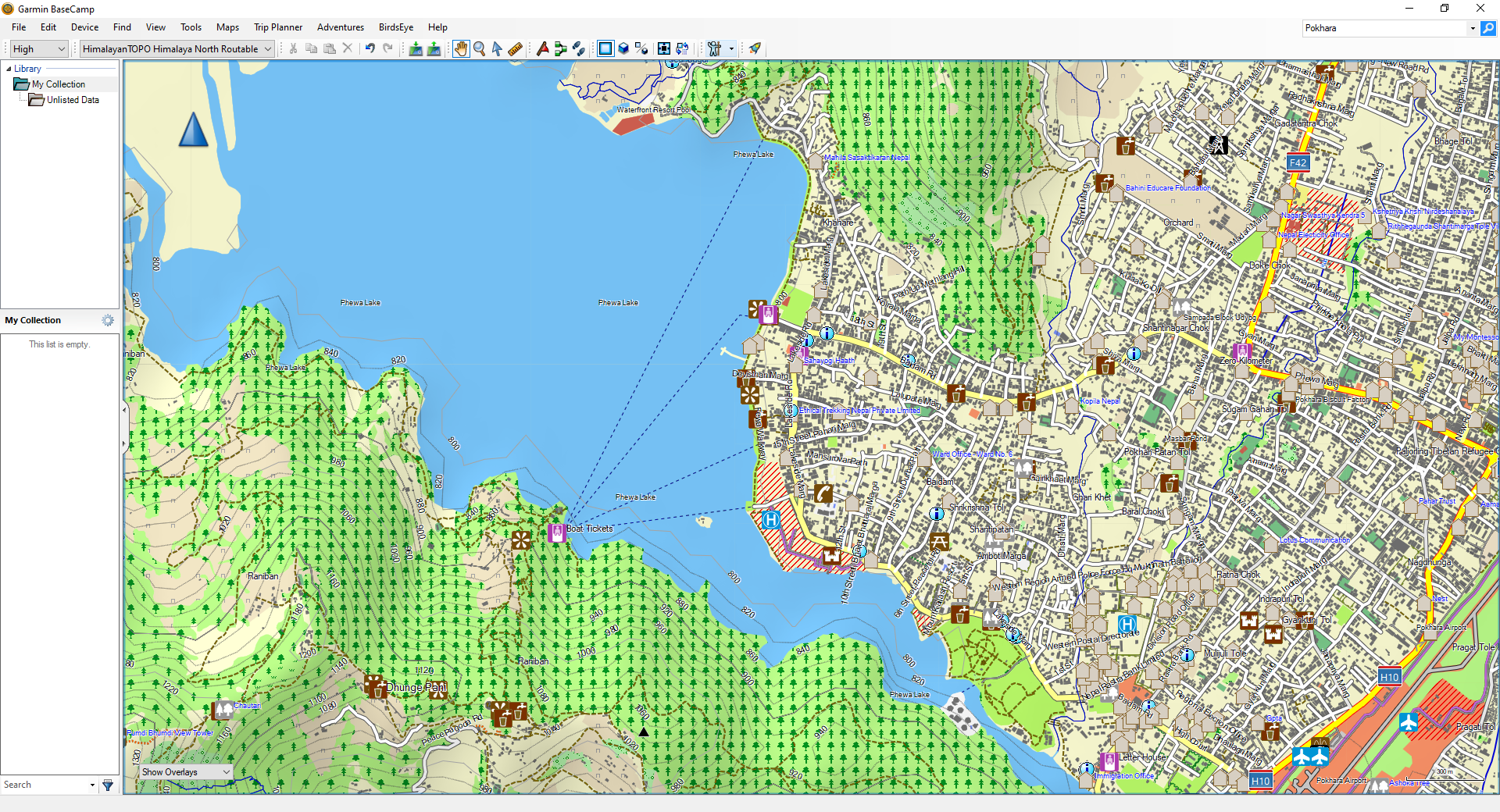Screen dimensions: 1500x812
Task: Open the Help menu
Action: point(437,27)
